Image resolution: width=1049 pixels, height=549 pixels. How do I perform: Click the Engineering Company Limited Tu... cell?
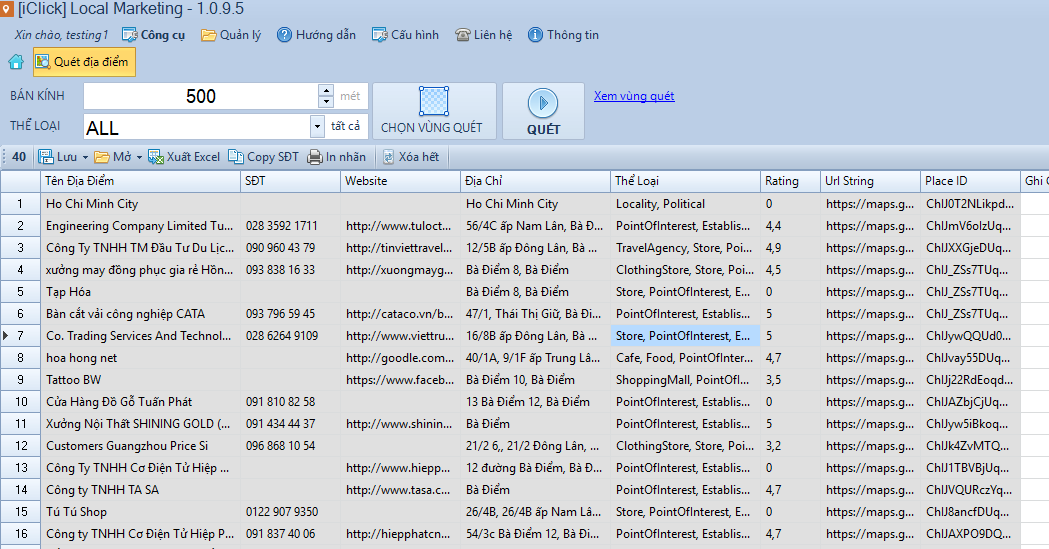tap(140, 226)
